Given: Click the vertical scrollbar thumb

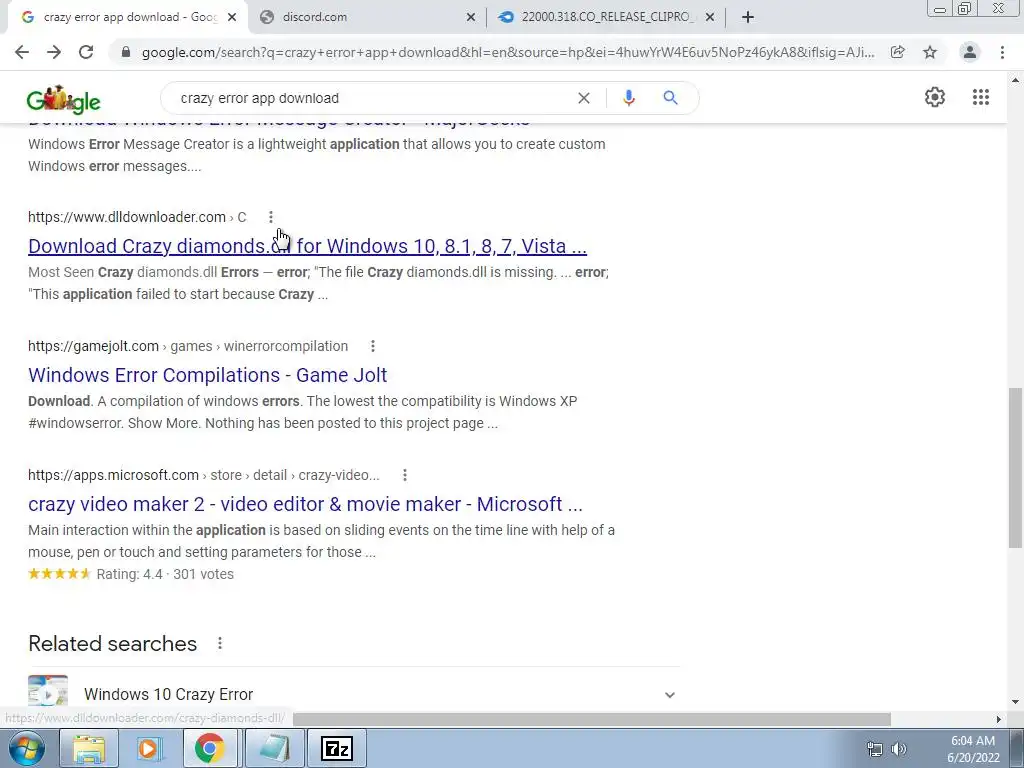Looking at the screenshot, I should coord(1015,468).
